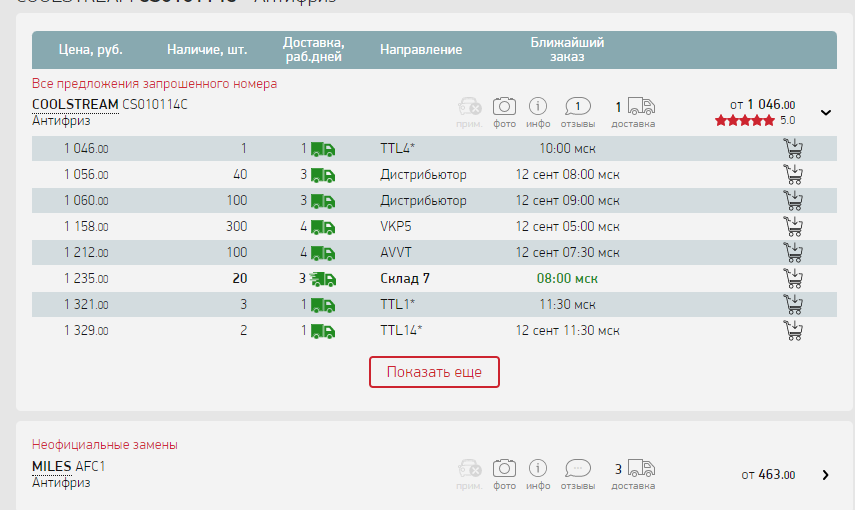Click the green 08:00 мск order time

pos(567,278)
